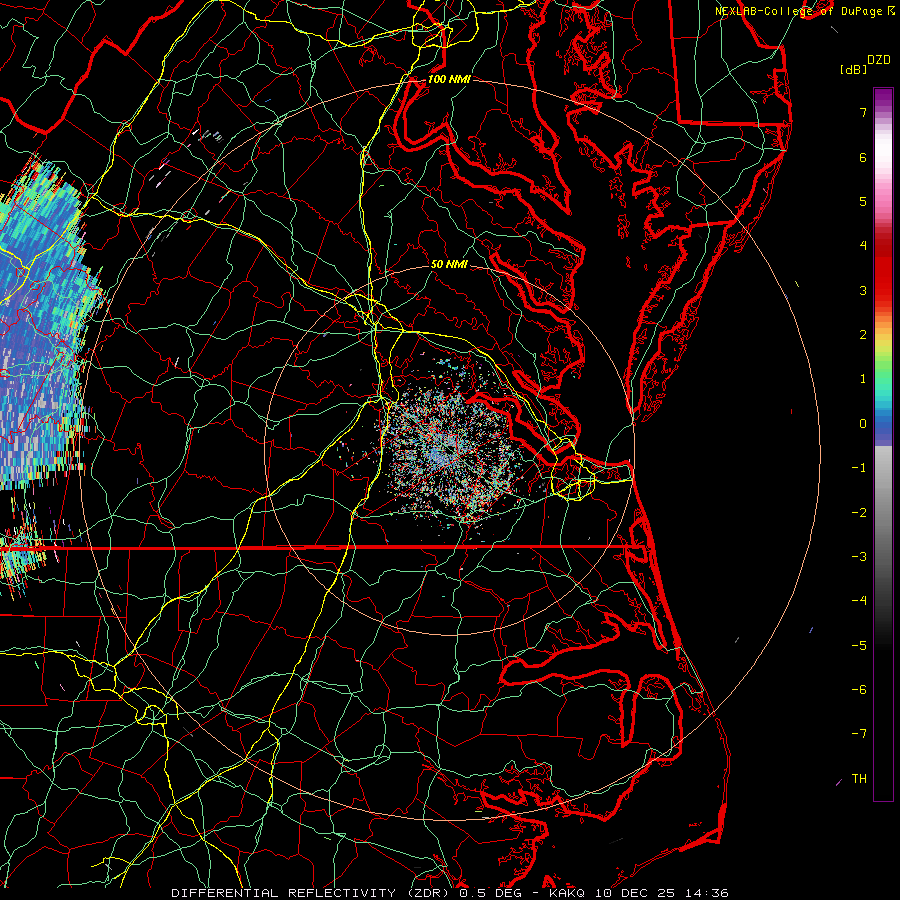Viewport: 900px width, 900px height.
Task: Click the Differential Reflectivity (ZDR) title text
Action: point(312,893)
